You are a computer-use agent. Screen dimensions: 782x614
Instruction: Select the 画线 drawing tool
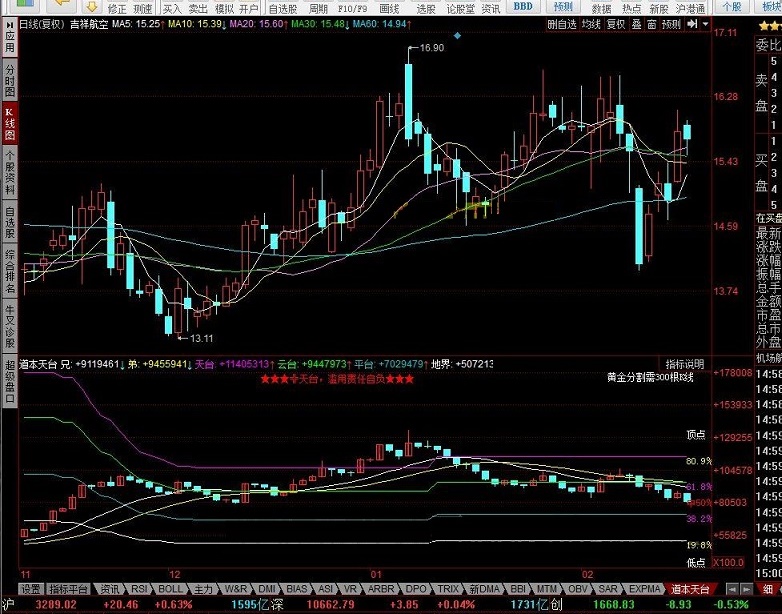click(x=389, y=8)
